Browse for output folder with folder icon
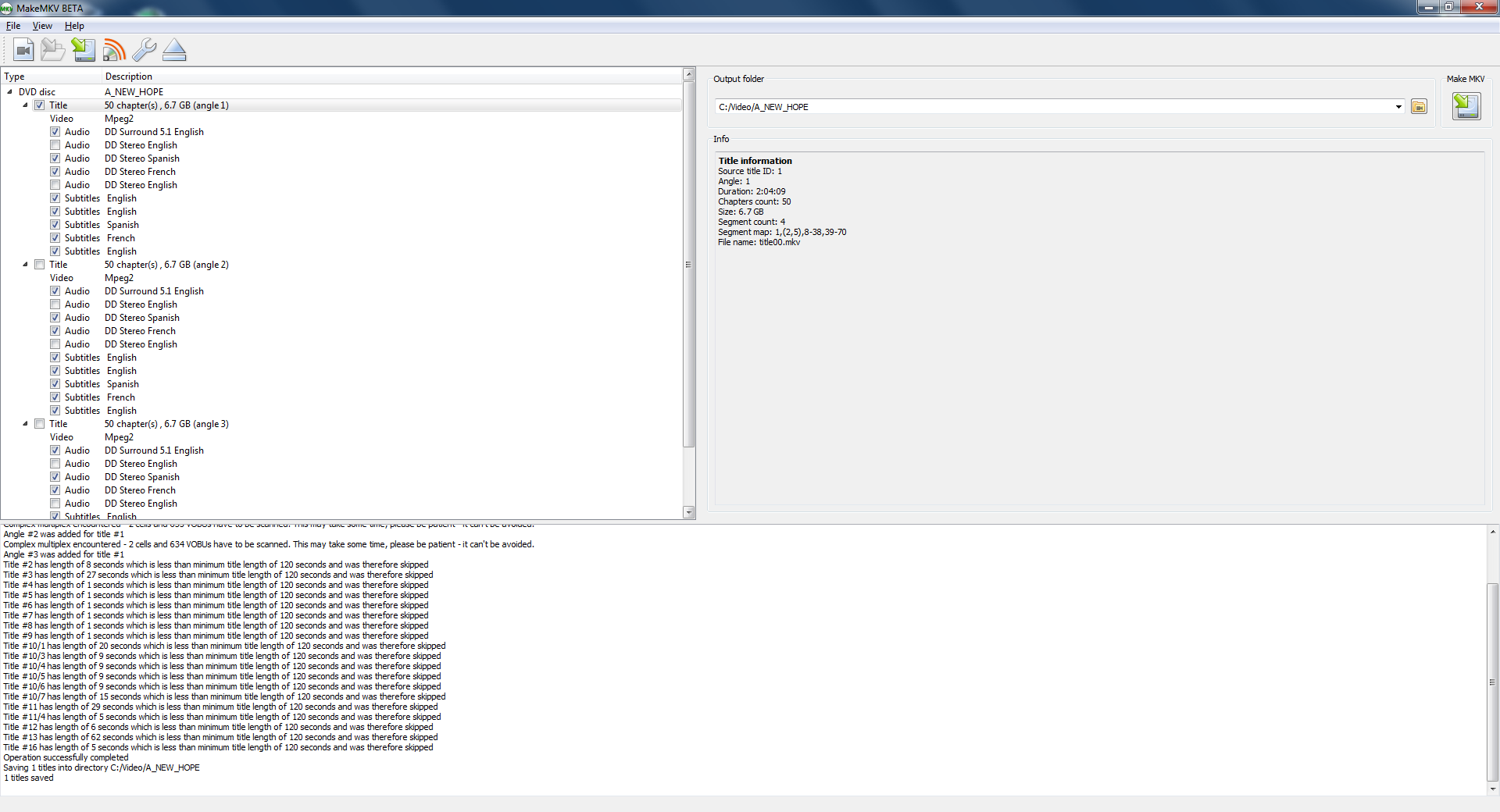The width and height of the screenshot is (1500, 812). click(1419, 107)
